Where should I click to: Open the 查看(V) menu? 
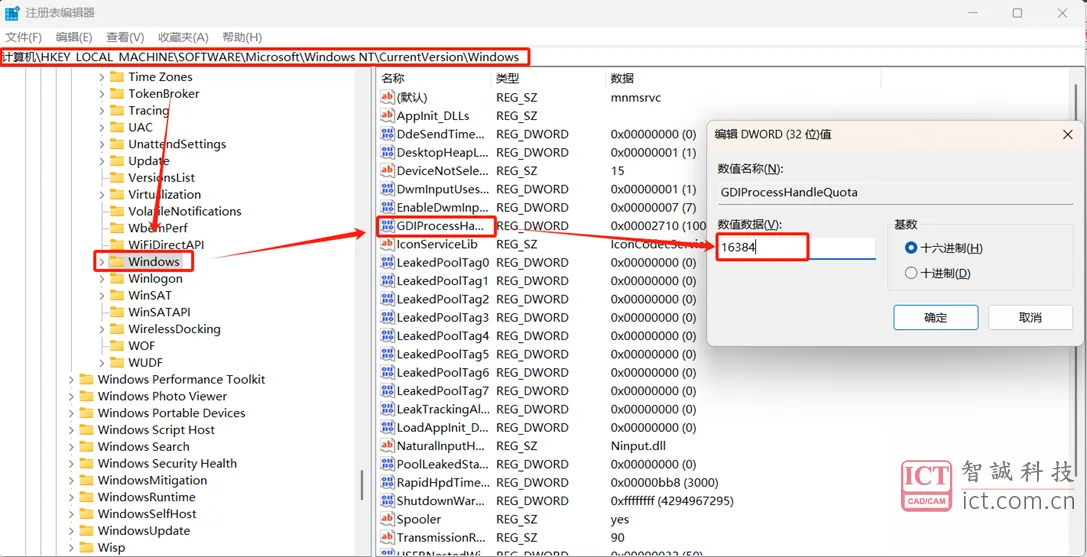coord(125,37)
